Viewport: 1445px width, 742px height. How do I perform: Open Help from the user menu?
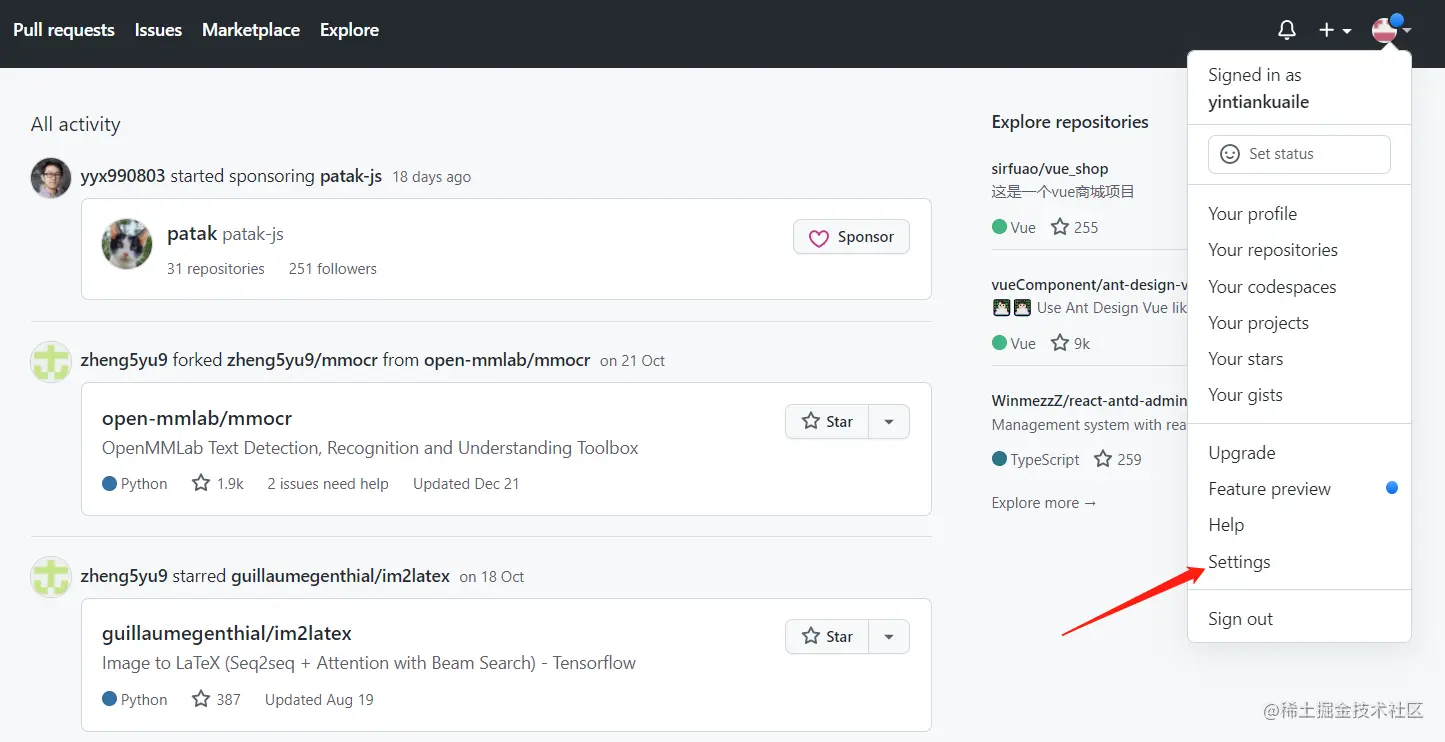point(1299,525)
